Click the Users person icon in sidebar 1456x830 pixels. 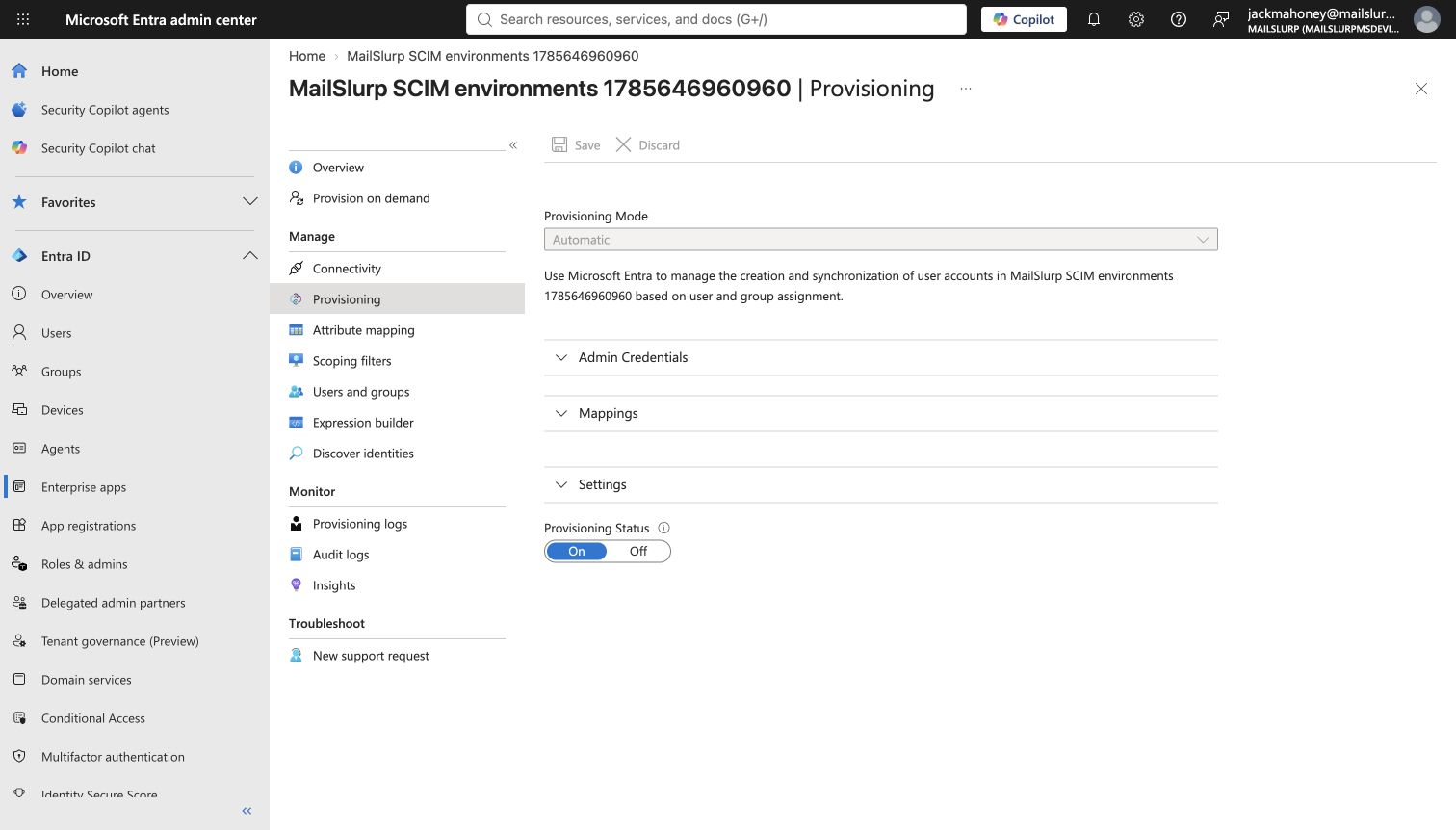[x=19, y=333]
